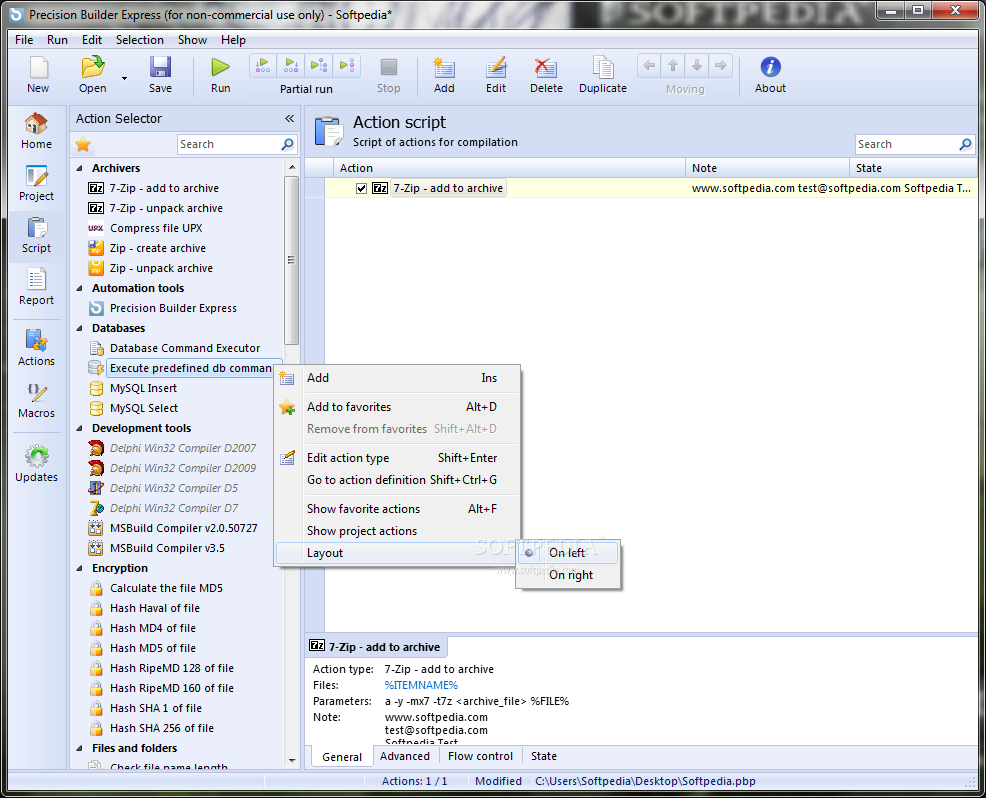The image size is (986, 798).
Task: Click Show project actions menu entry
Action: pos(397,531)
